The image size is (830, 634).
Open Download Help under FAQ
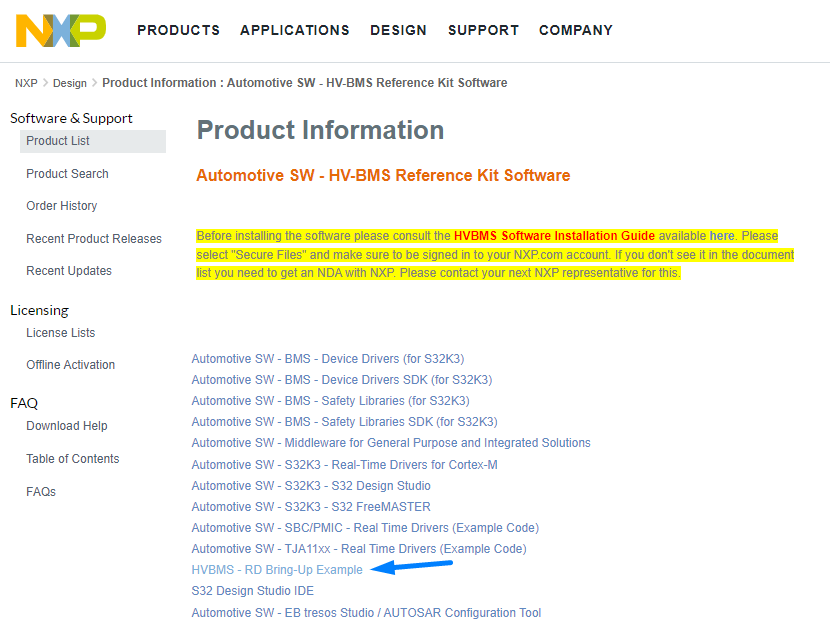66,425
